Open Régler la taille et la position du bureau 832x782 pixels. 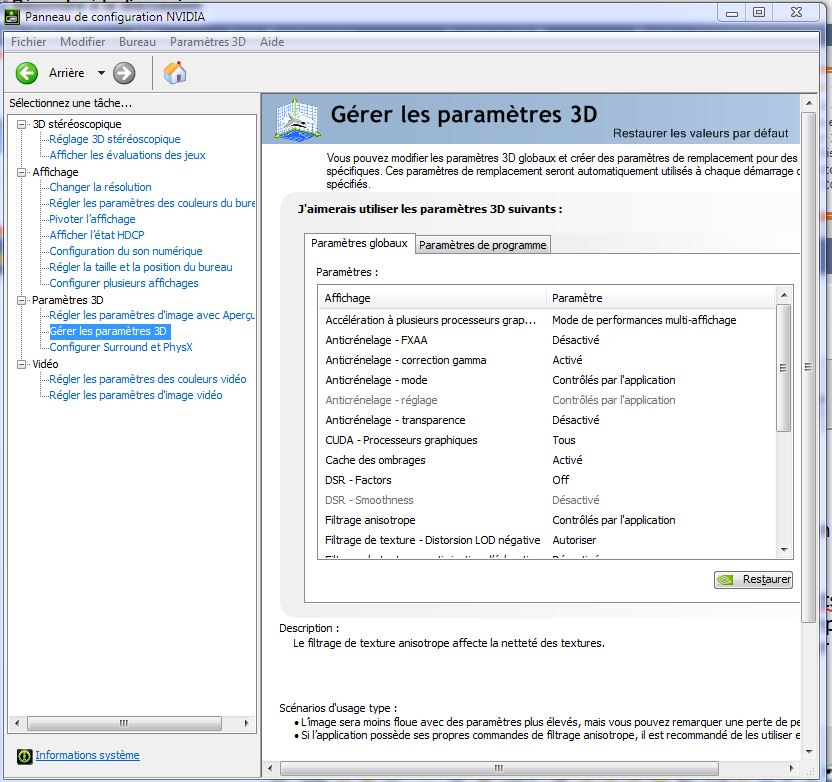click(x=141, y=267)
